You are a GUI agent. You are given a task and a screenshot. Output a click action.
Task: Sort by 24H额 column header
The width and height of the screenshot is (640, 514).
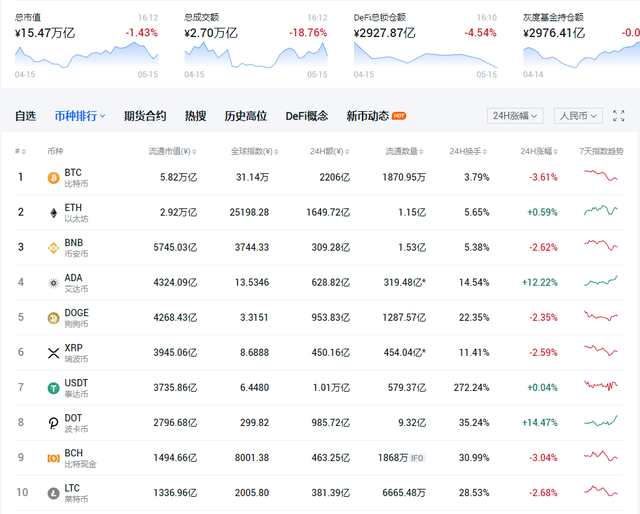coord(329,151)
